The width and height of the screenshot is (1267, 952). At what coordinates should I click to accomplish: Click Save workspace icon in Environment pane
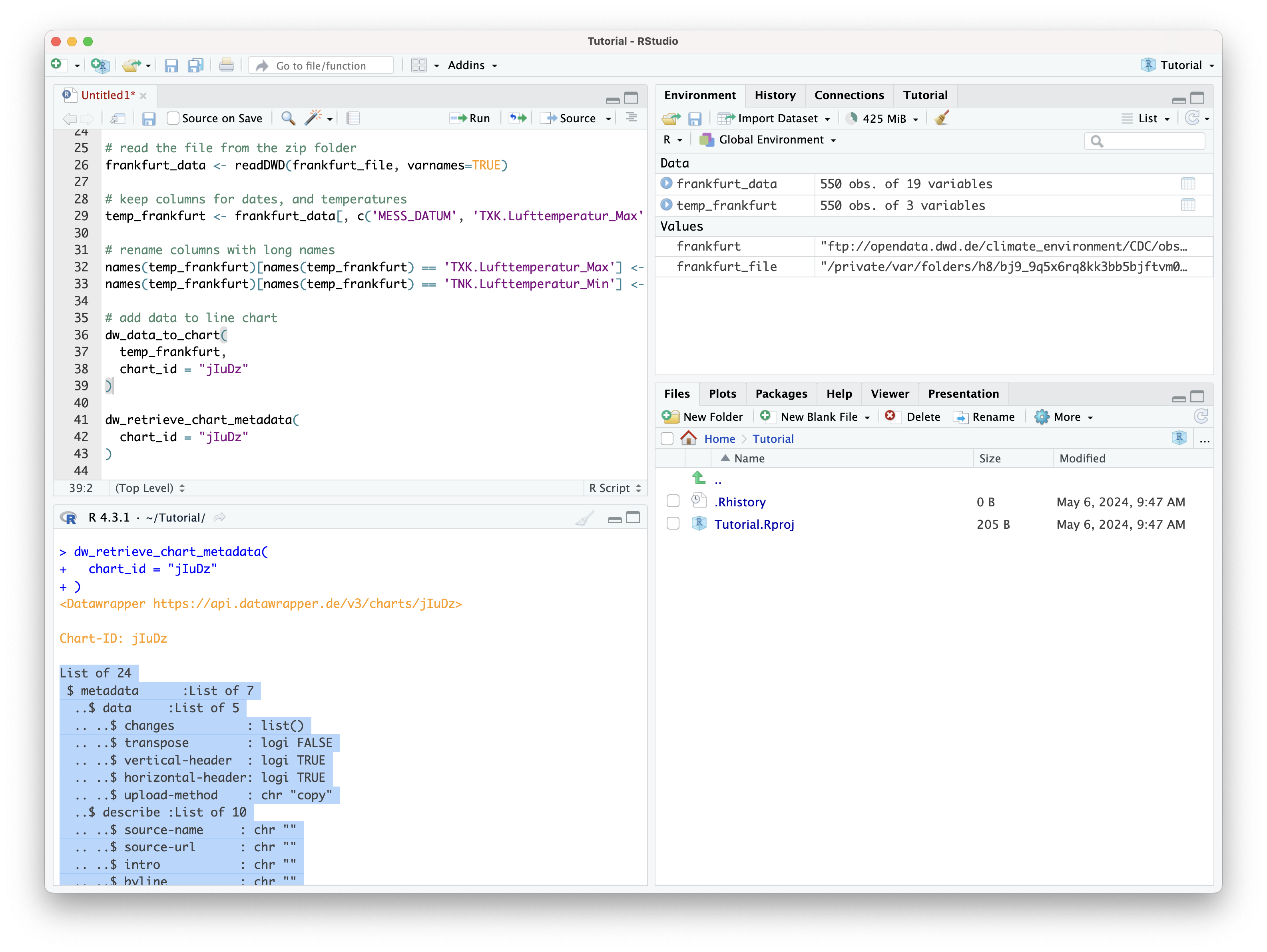coord(694,119)
